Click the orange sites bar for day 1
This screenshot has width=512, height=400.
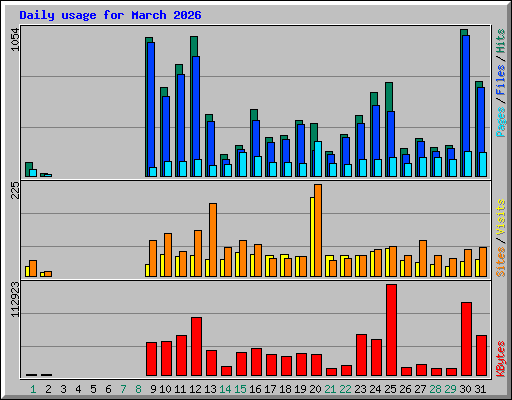[33, 269]
